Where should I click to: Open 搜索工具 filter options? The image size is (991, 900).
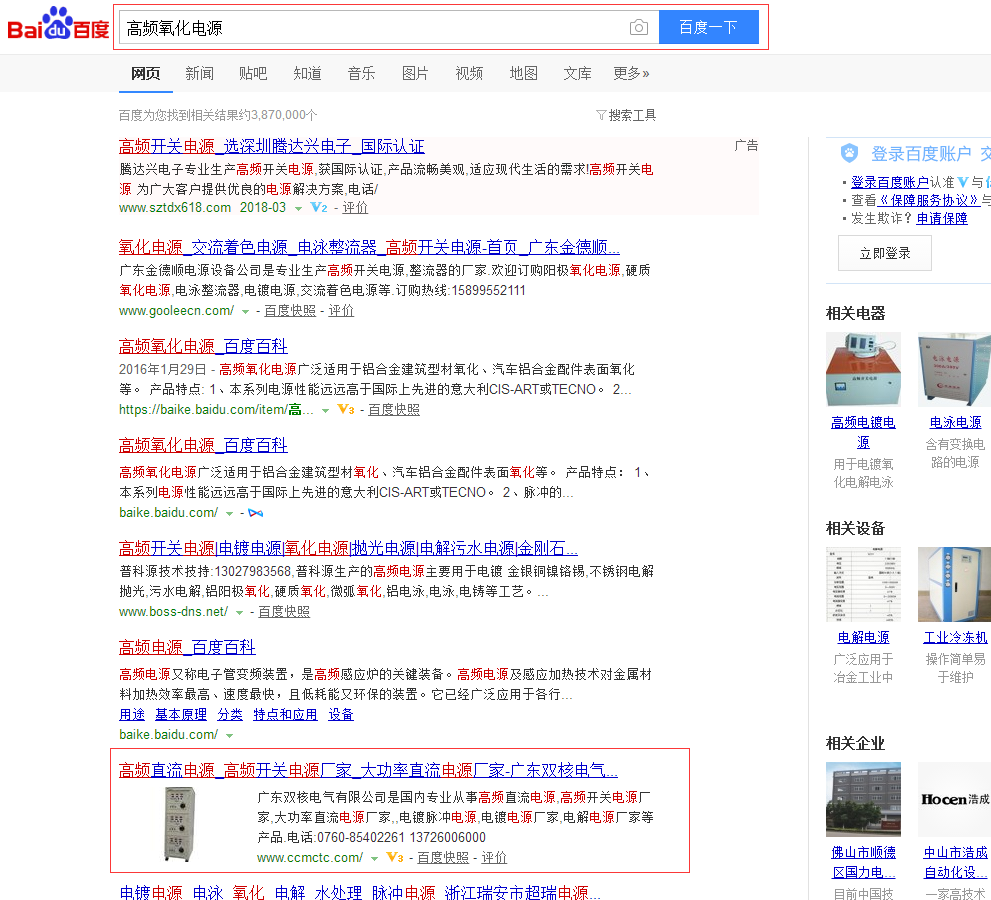pos(626,115)
